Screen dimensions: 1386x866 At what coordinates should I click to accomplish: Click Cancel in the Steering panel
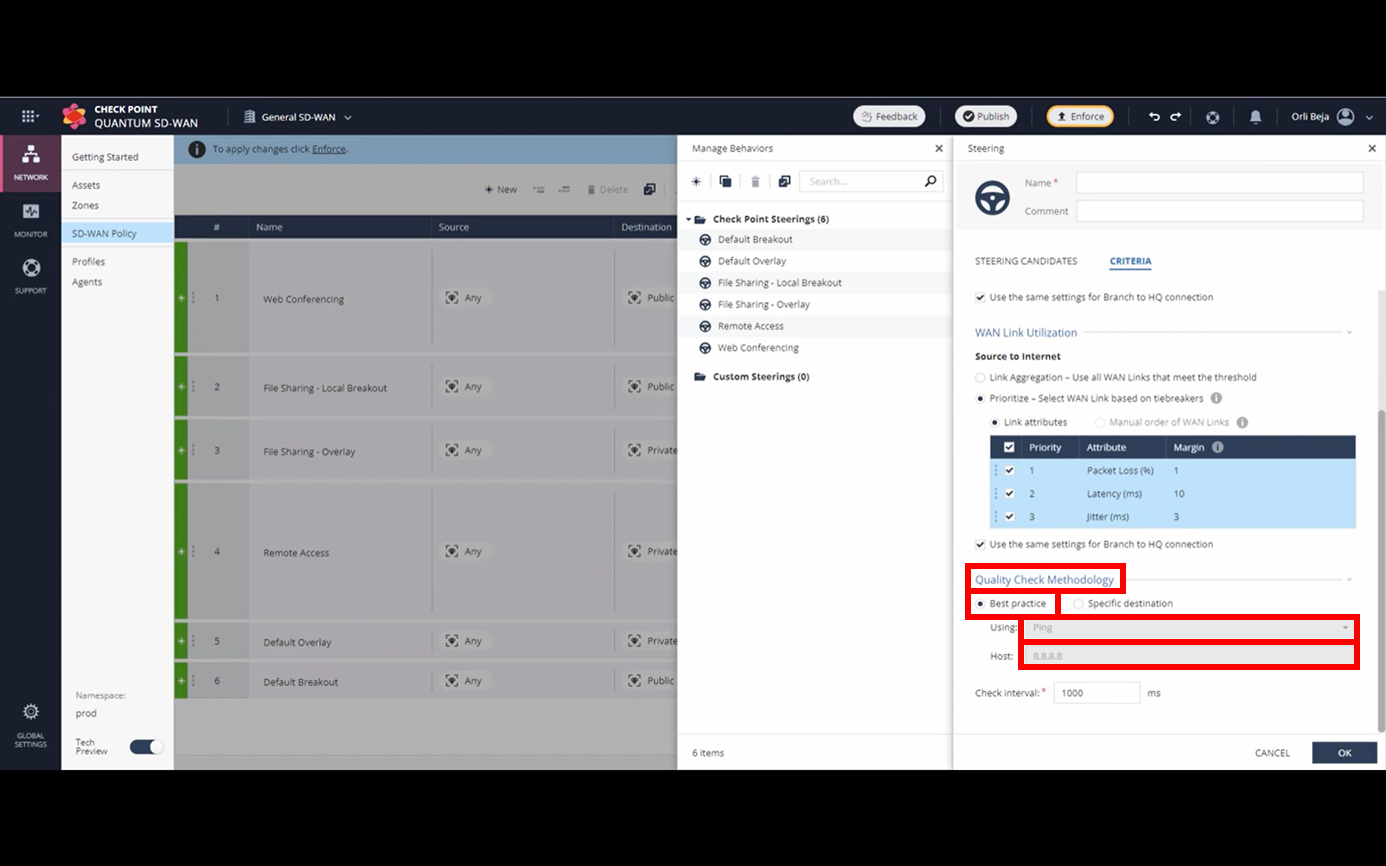click(1272, 753)
